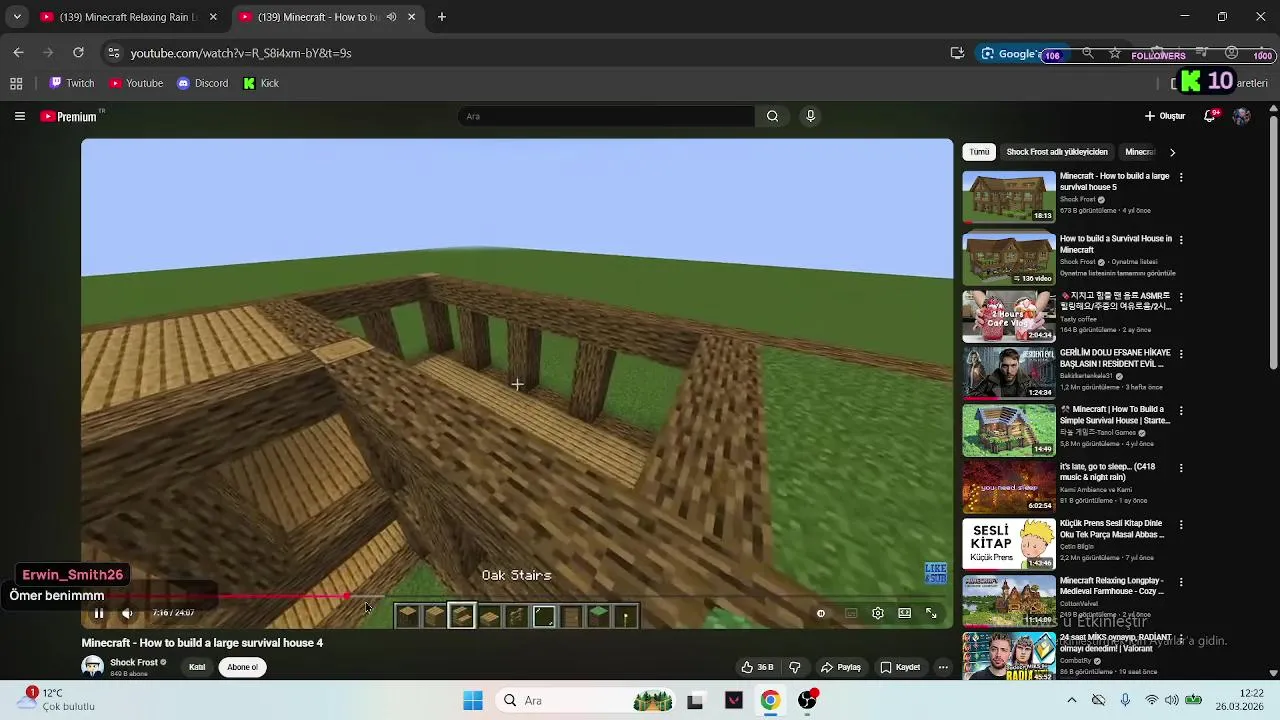1280x720 pixels.
Task: Pause the video with the pause button
Action: [x=99, y=613]
